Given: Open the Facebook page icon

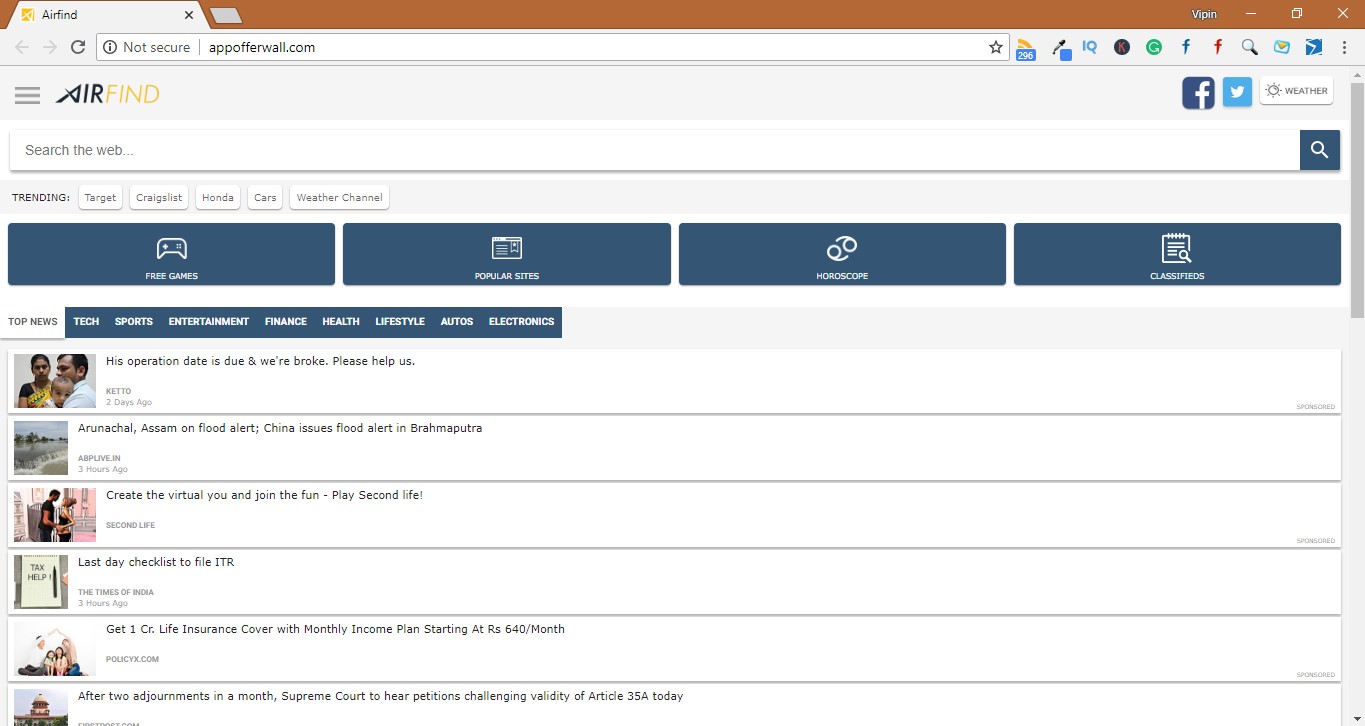Looking at the screenshot, I should [x=1197, y=92].
